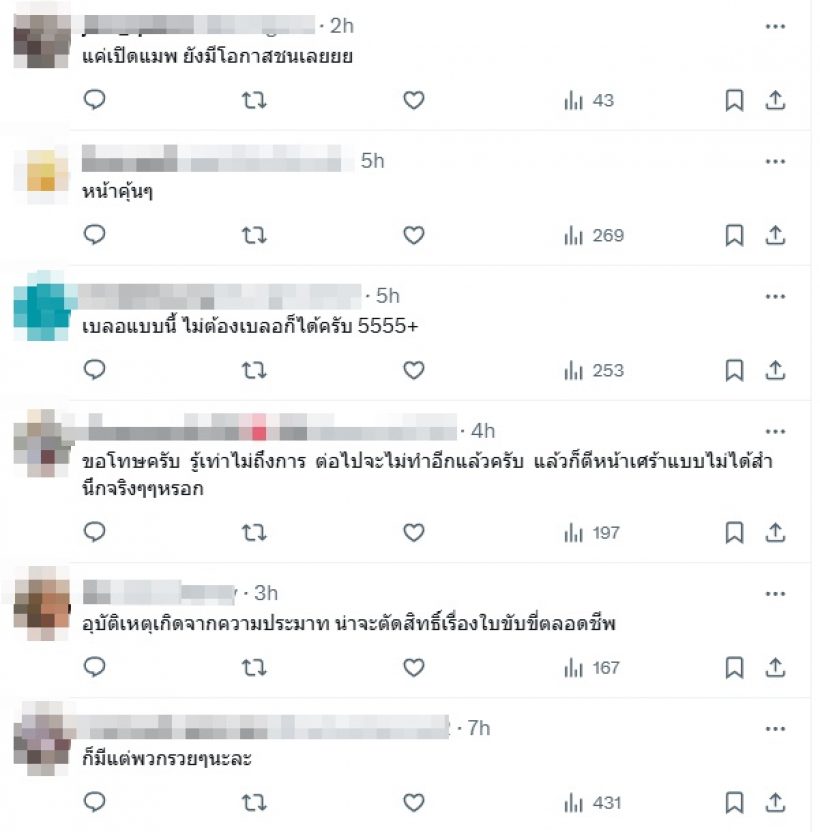The width and height of the screenshot is (820, 832).
Task: Toggle bookmark on tweet with 43 views
Action: tap(734, 100)
